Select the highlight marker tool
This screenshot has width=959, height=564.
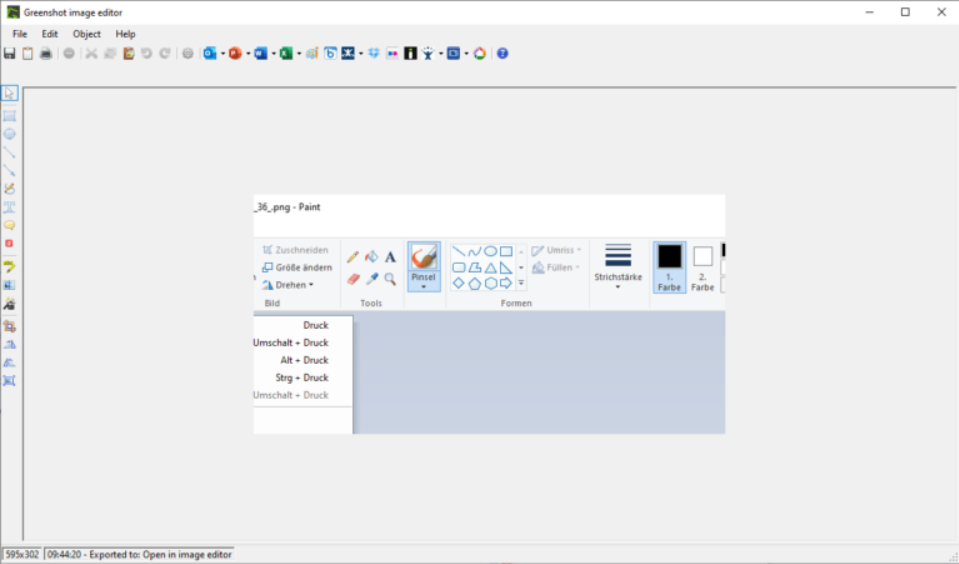9,267
